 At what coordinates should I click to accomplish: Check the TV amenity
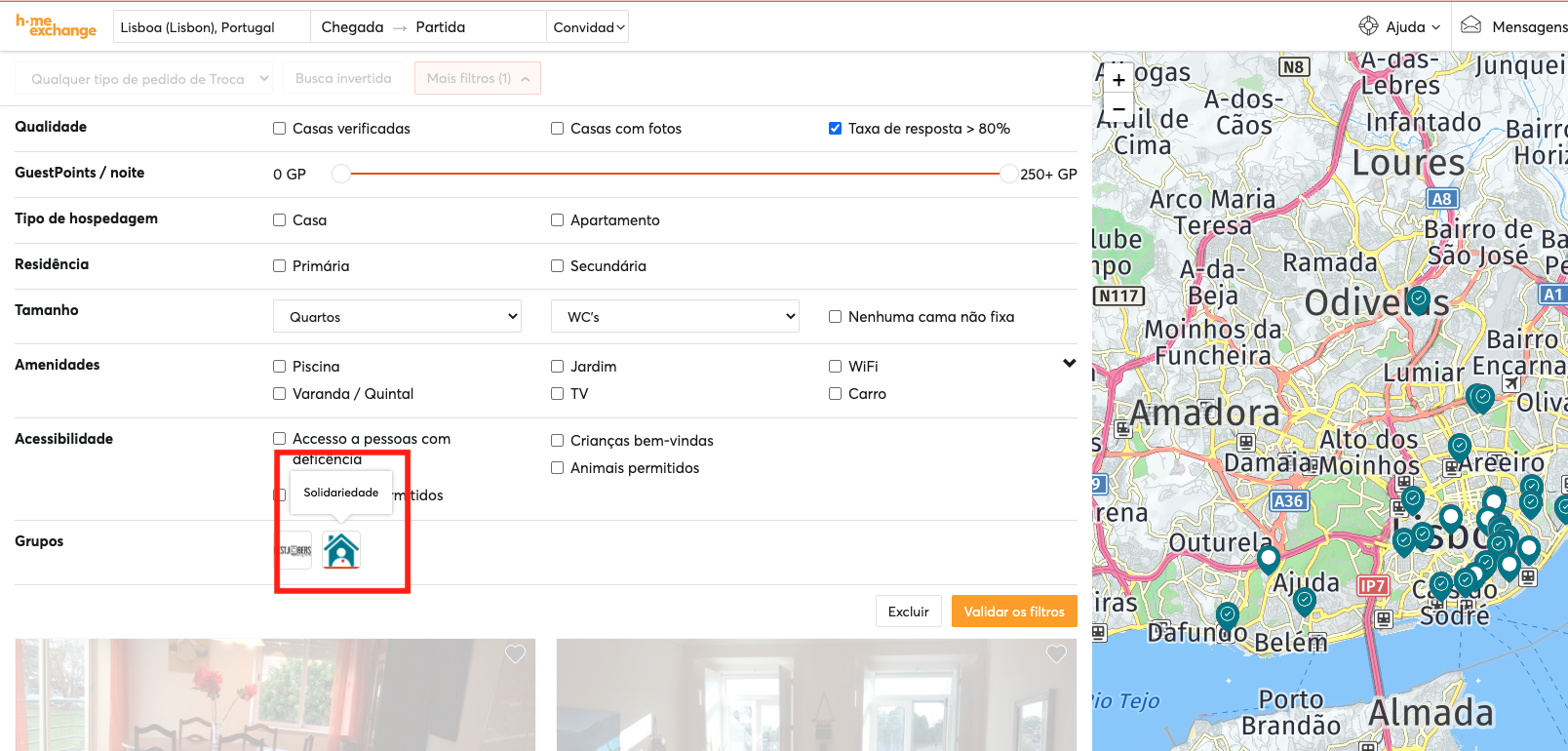click(558, 393)
